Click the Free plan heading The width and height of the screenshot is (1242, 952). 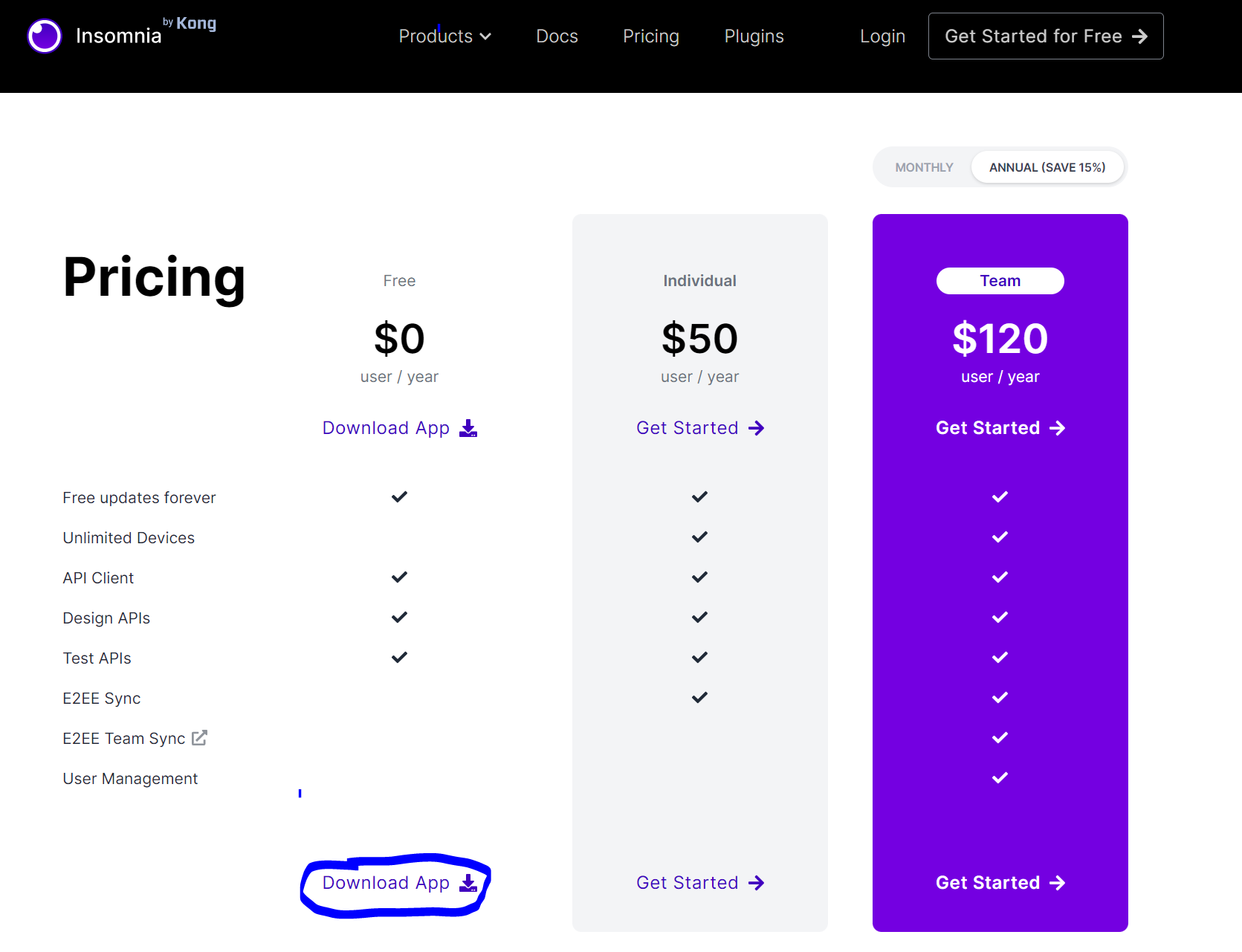399,281
